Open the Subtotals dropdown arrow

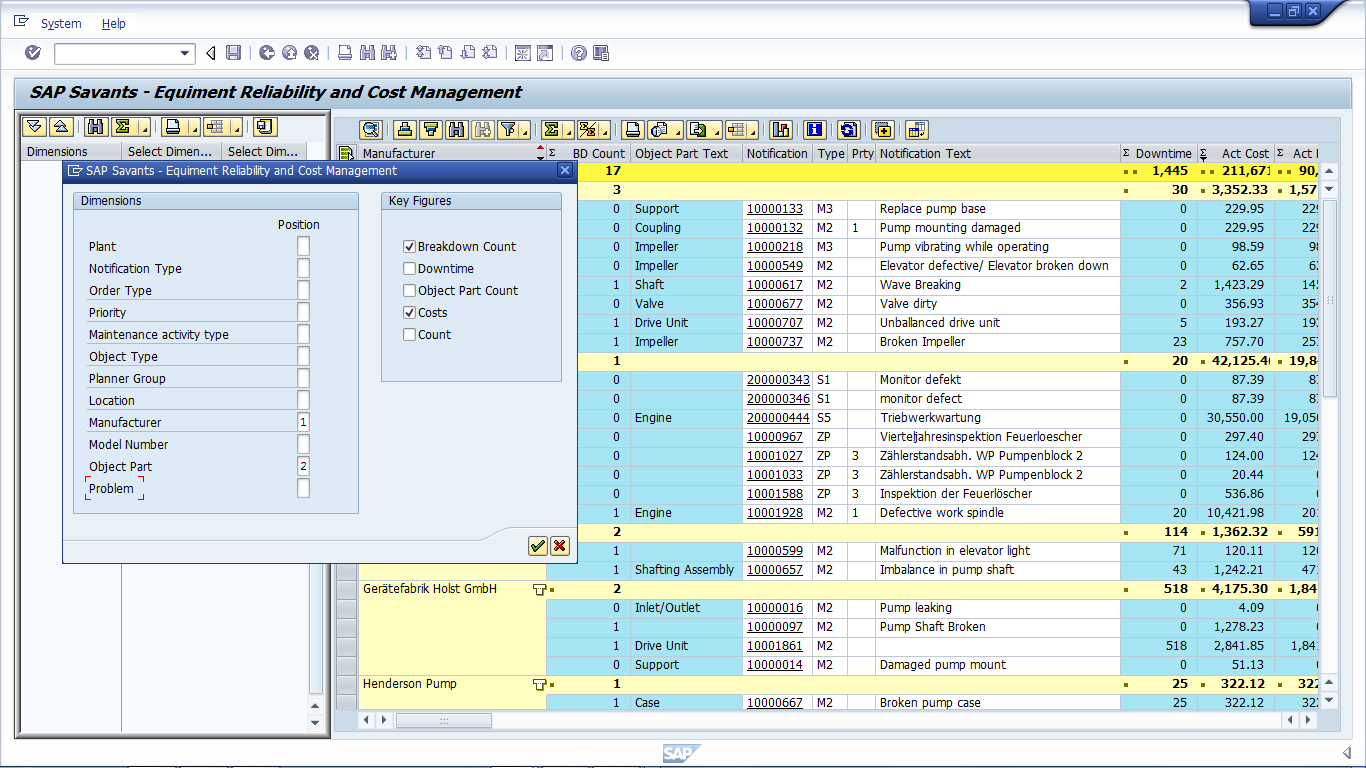(x=605, y=129)
